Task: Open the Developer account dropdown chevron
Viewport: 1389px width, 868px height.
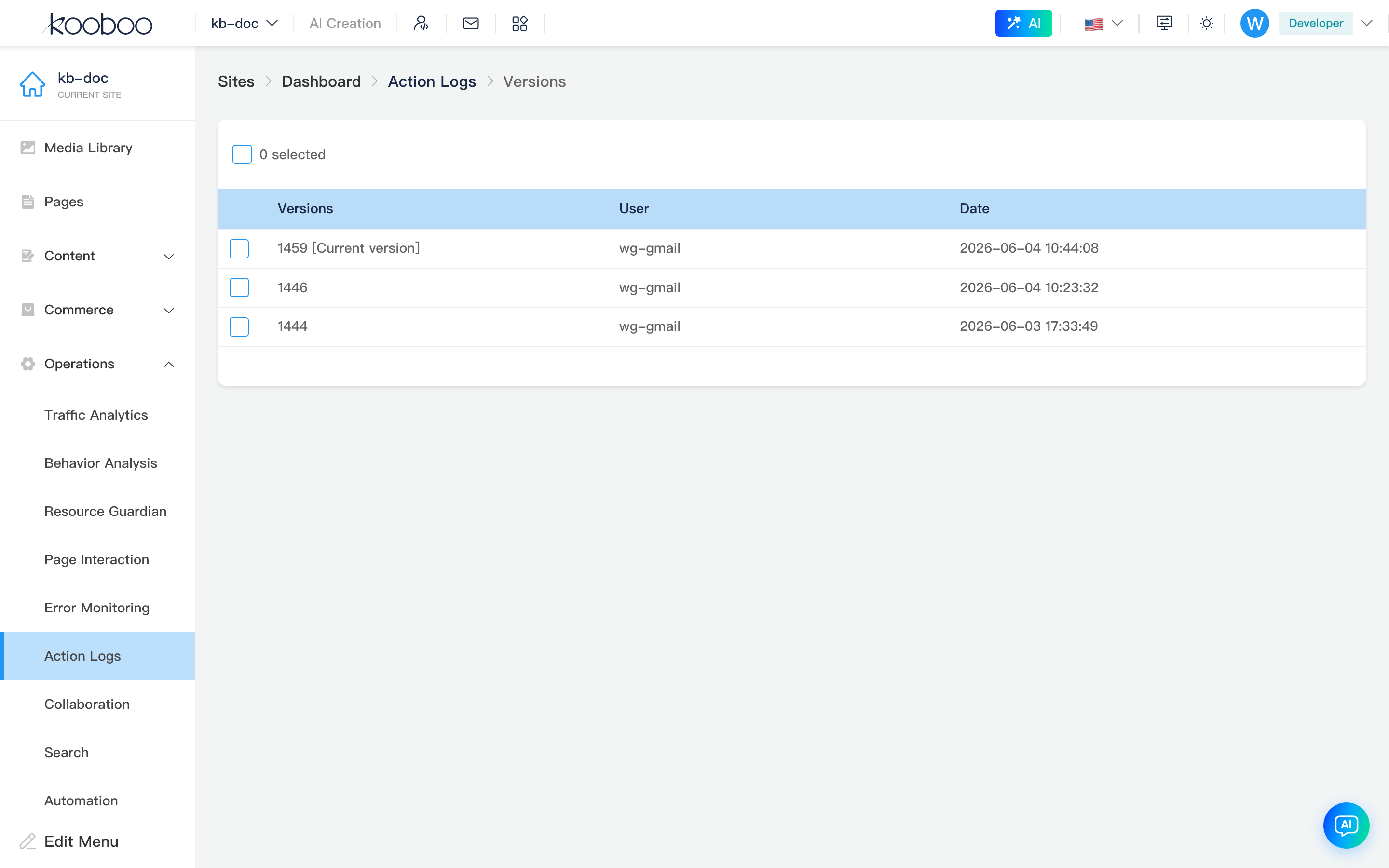Action: (x=1367, y=23)
